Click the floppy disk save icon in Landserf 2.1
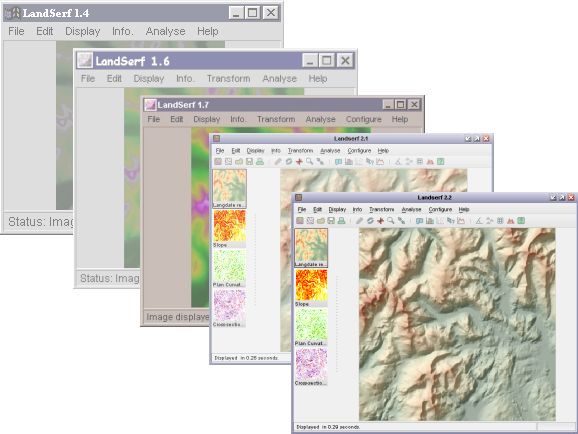This screenshot has height=434, width=578. 250,162
